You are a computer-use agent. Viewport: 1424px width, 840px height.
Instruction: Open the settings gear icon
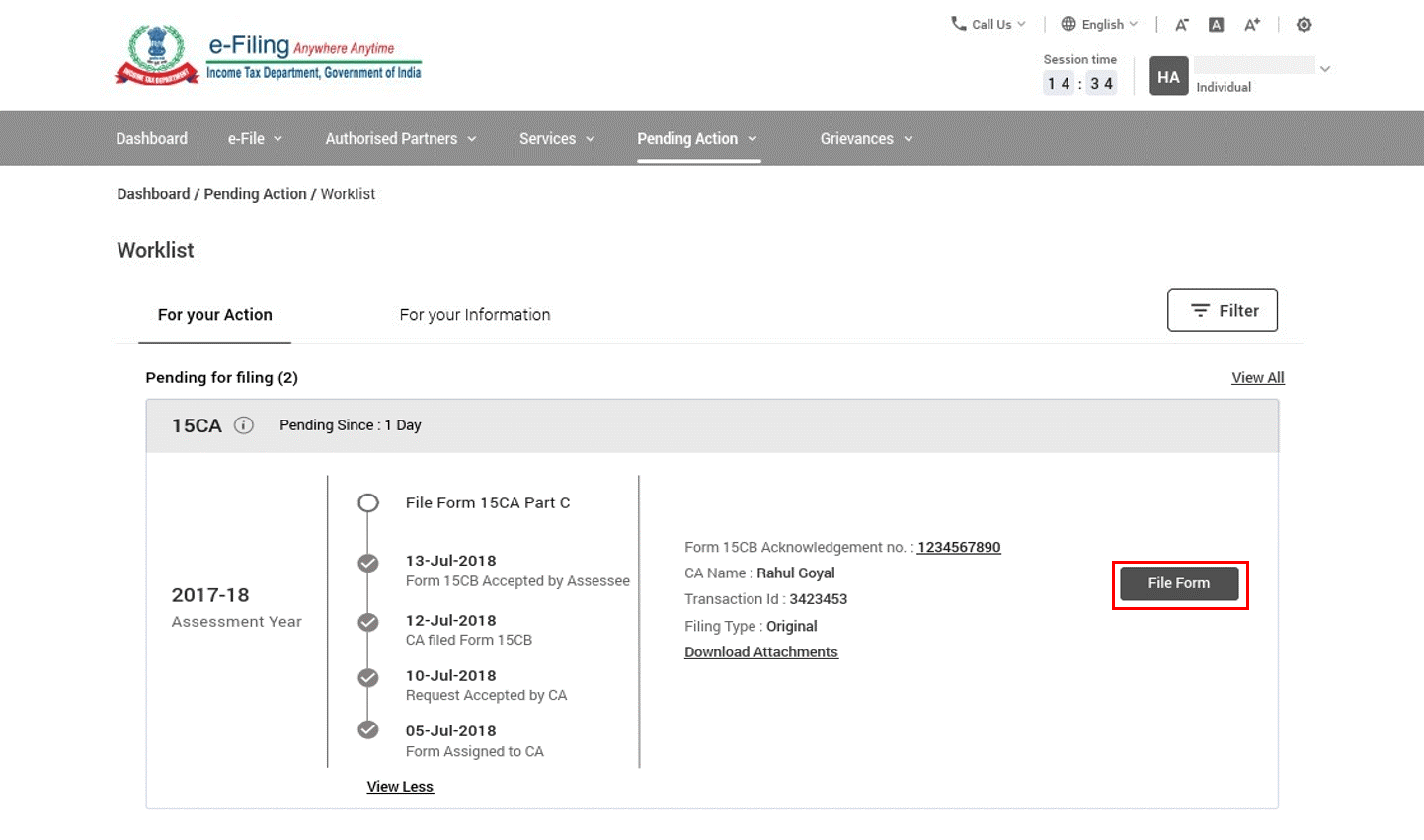point(1304,24)
